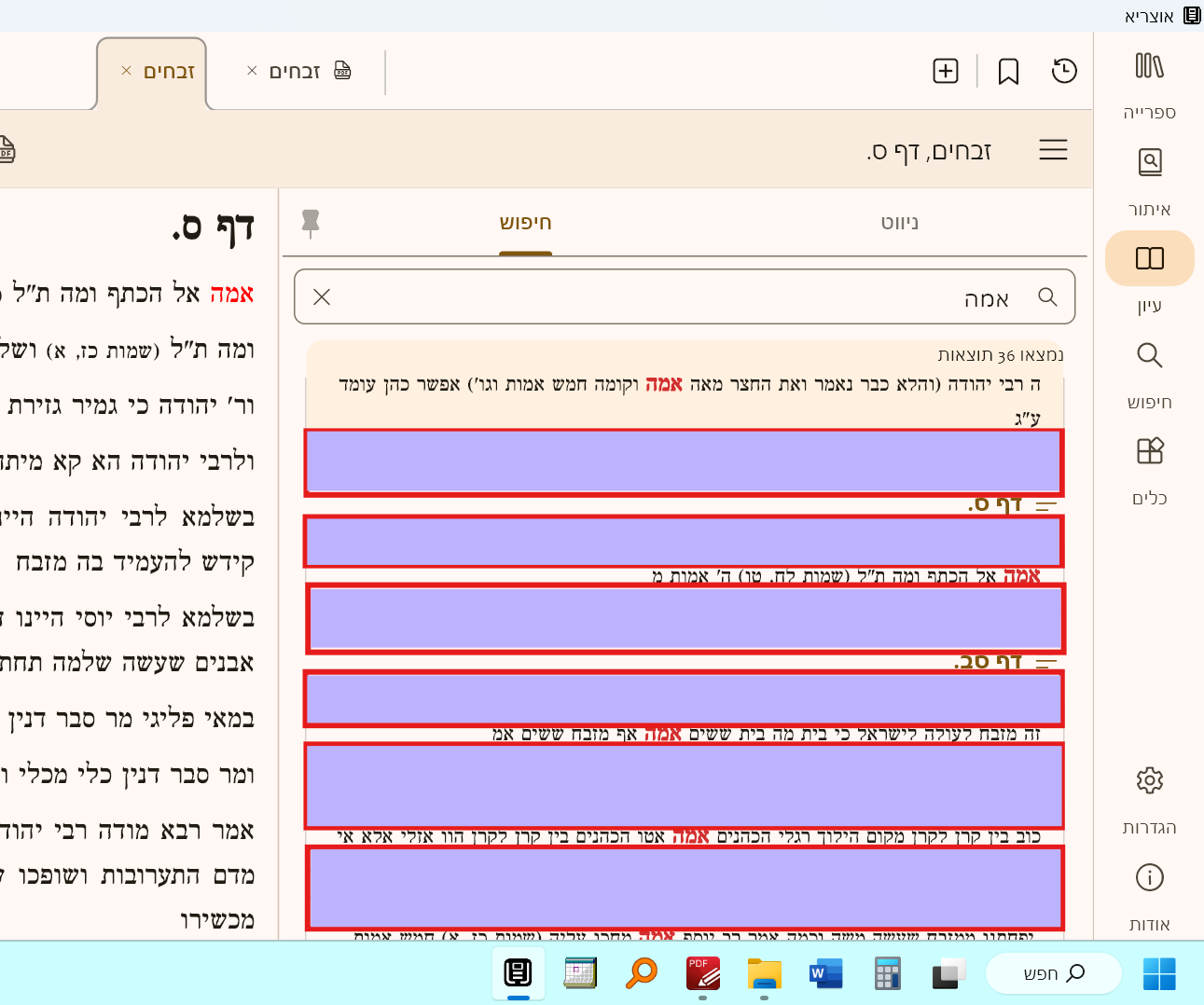Open the אודות (about) info icon

1149,877
